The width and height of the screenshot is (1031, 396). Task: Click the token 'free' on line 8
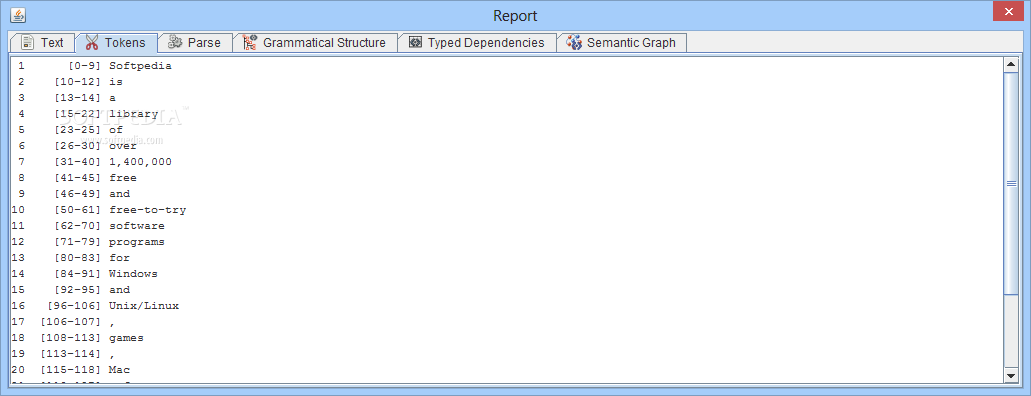click(123, 178)
